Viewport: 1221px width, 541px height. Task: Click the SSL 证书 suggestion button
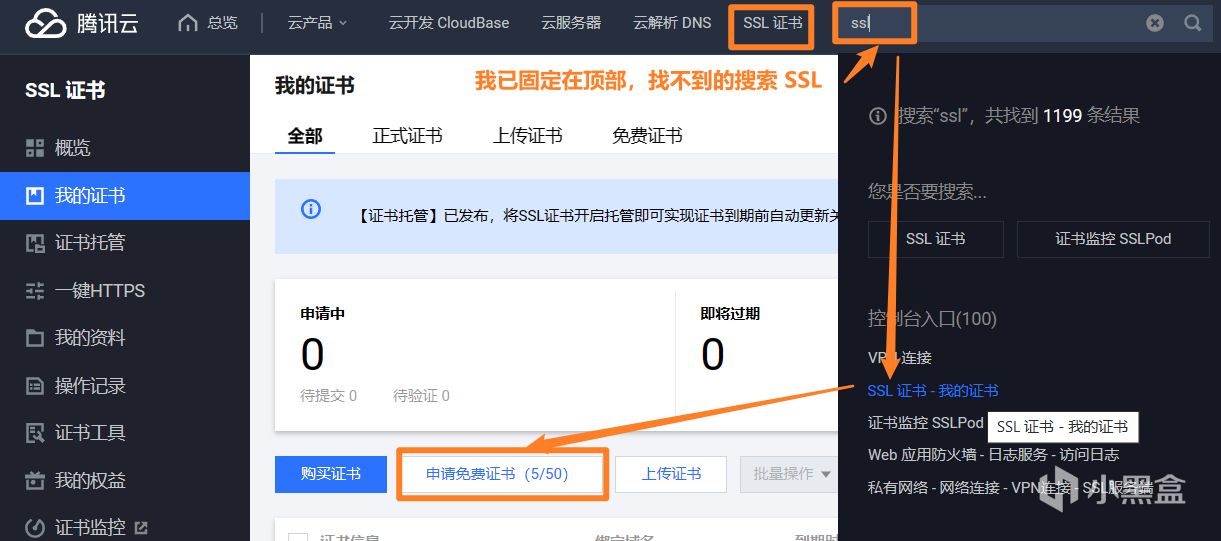click(x=935, y=239)
